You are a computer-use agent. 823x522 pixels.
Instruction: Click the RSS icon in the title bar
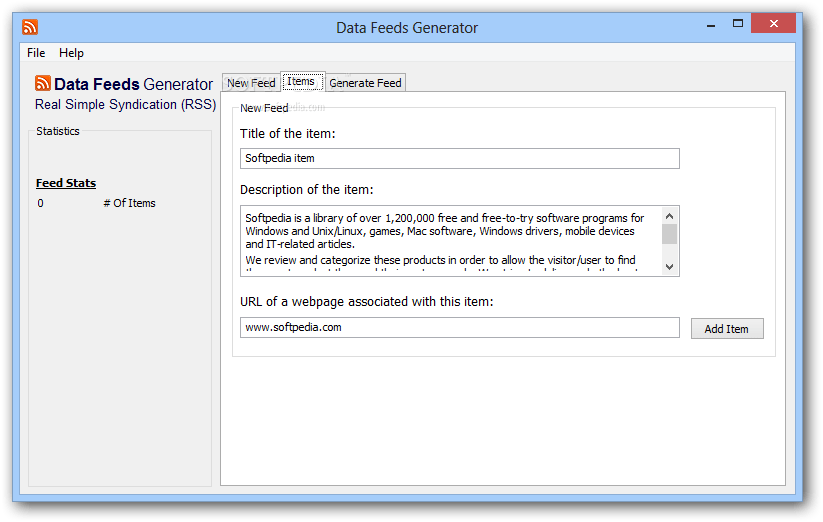30,27
